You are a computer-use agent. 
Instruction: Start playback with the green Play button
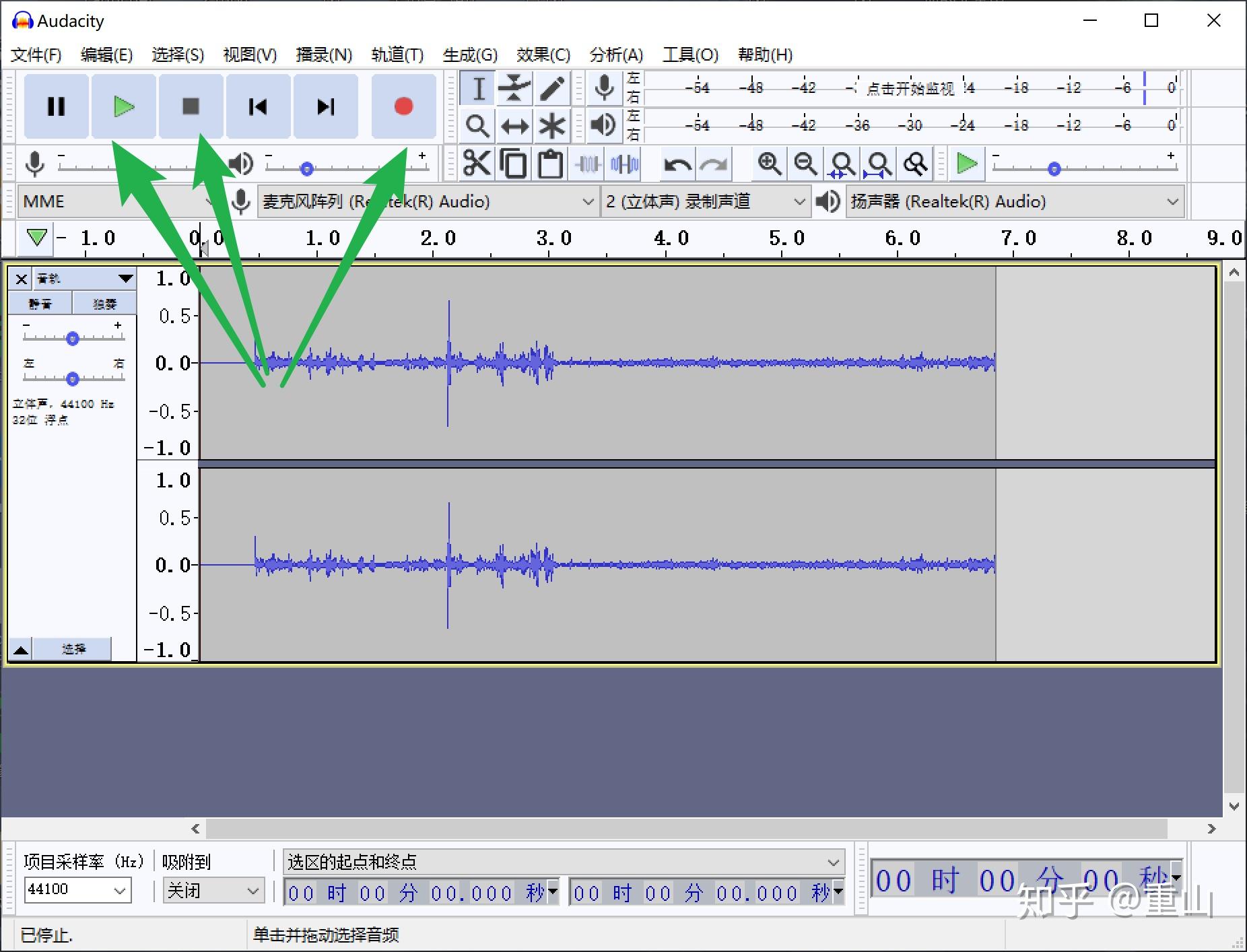pos(124,106)
